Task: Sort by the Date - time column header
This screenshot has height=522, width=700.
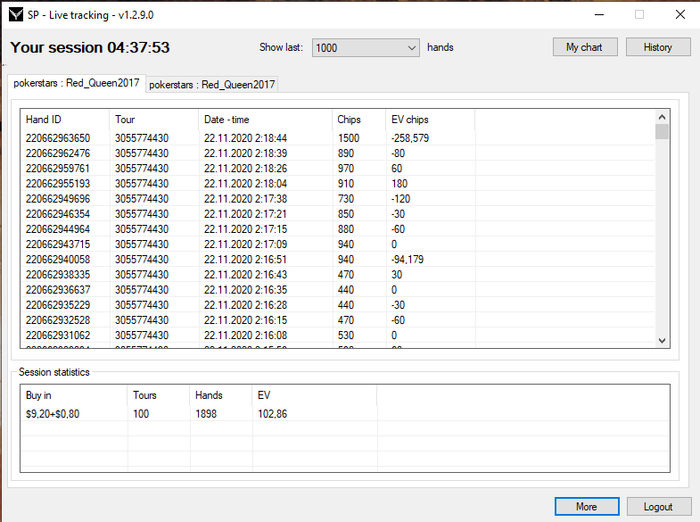Action: point(266,119)
